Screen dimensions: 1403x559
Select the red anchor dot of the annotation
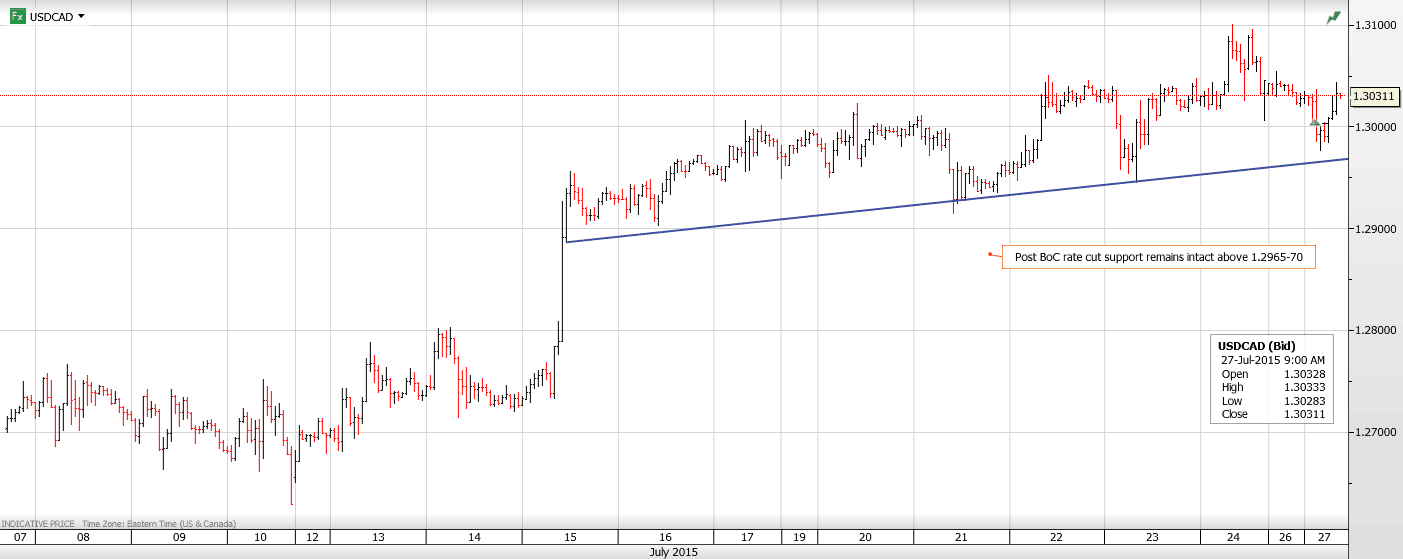click(x=989, y=255)
